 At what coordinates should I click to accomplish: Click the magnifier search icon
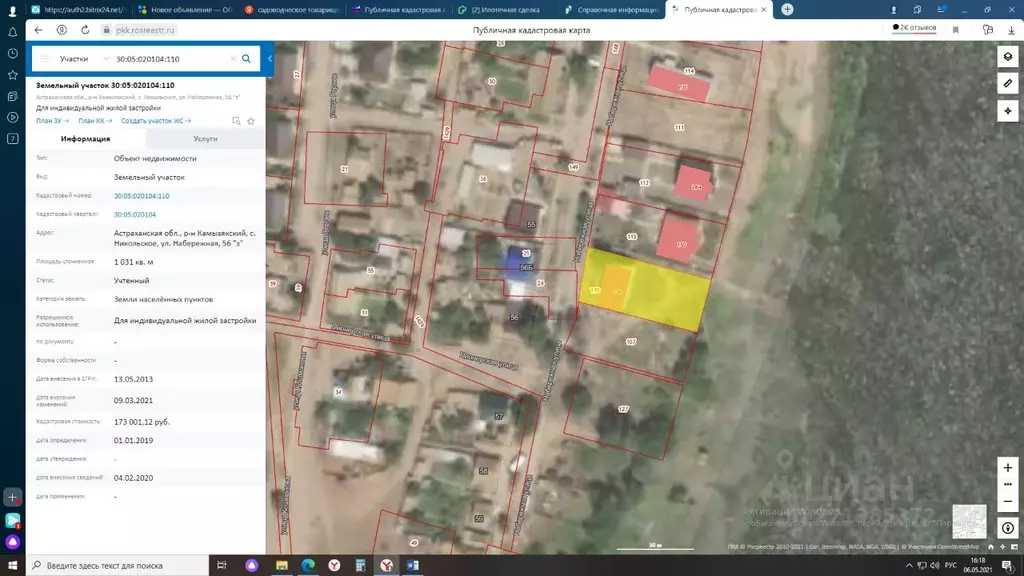click(247, 59)
